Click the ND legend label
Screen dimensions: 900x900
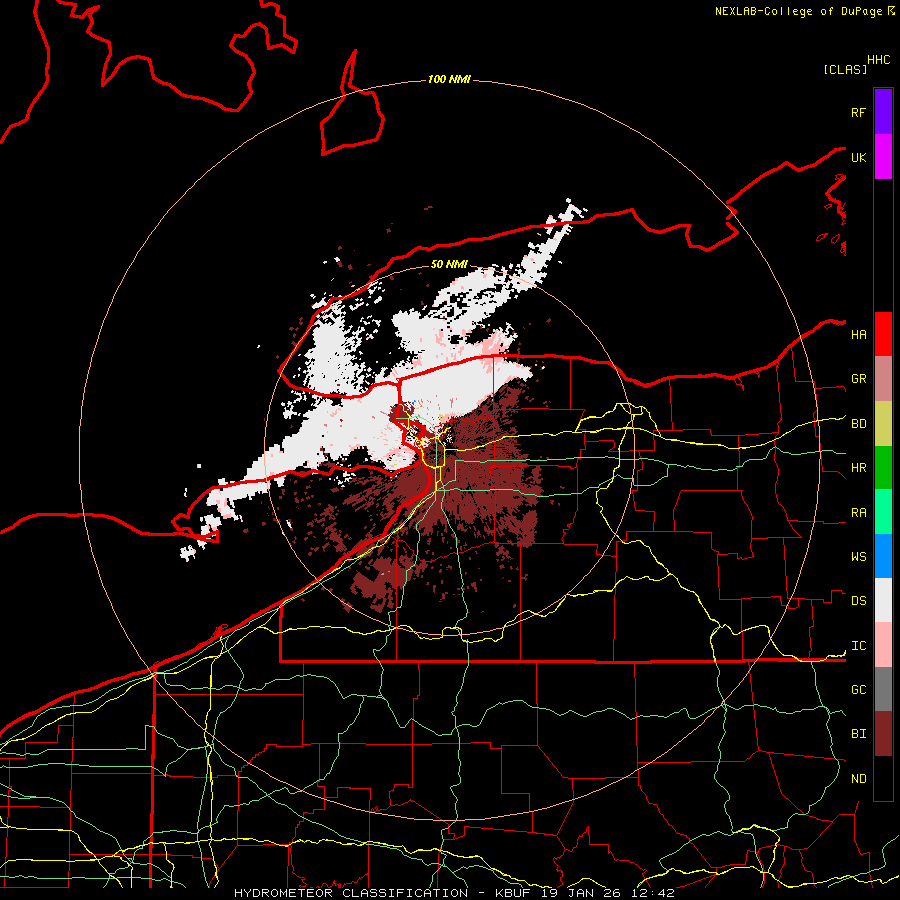859,779
